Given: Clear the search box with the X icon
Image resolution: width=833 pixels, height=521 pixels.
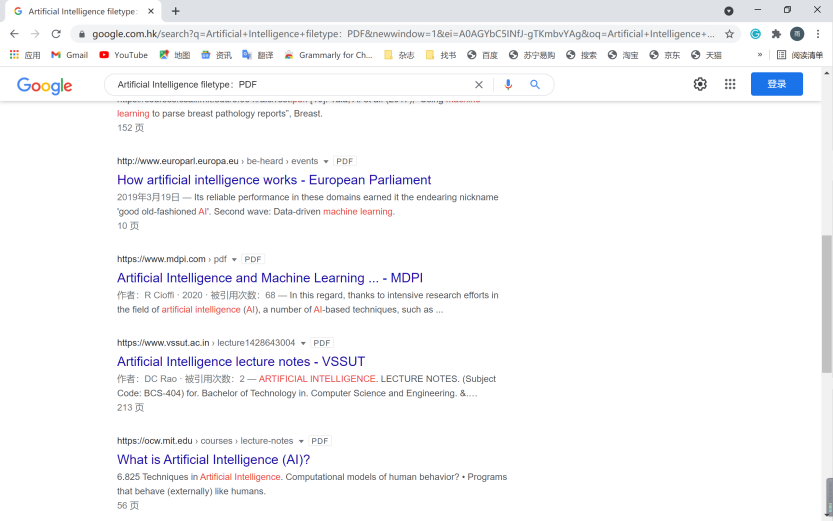Looking at the screenshot, I should pos(479,84).
